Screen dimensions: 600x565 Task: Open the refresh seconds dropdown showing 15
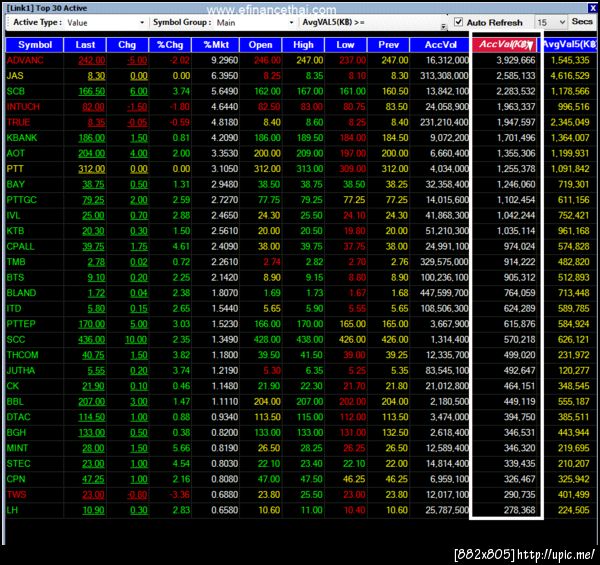(x=562, y=22)
